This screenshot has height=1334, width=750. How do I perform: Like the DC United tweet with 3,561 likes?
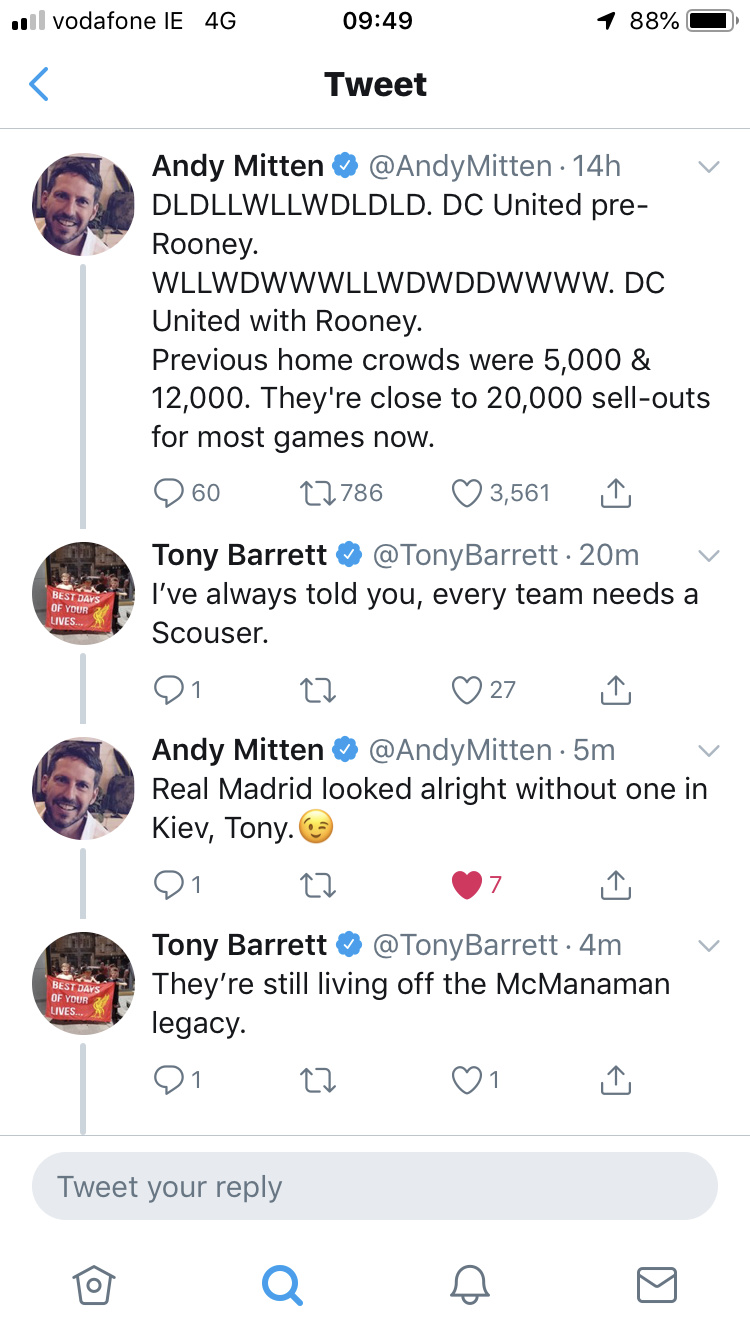pyautogui.click(x=467, y=492)
